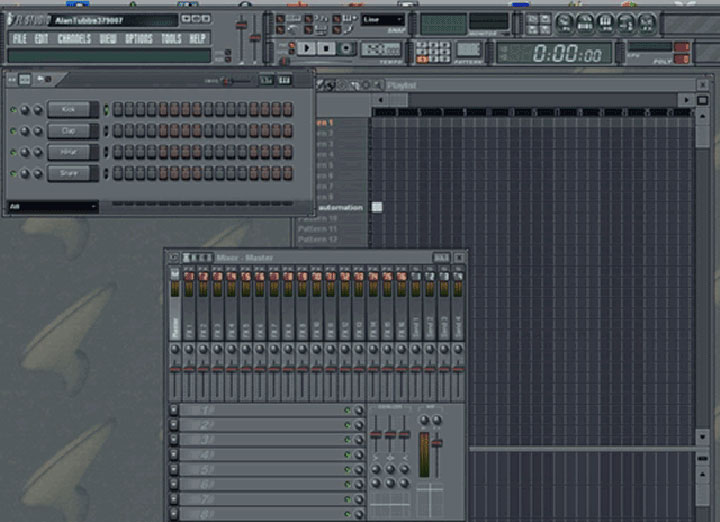
Task: Select the Master mixer track
Action: [174, 303]
